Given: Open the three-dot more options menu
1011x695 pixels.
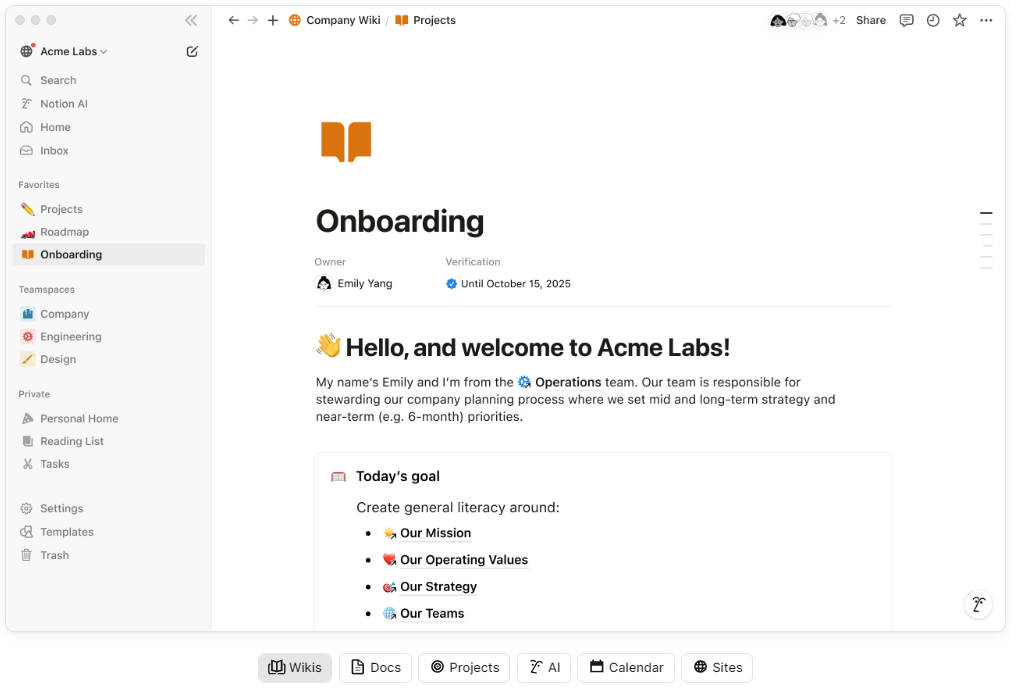Looking at the screenshot, I should point(986,21).
